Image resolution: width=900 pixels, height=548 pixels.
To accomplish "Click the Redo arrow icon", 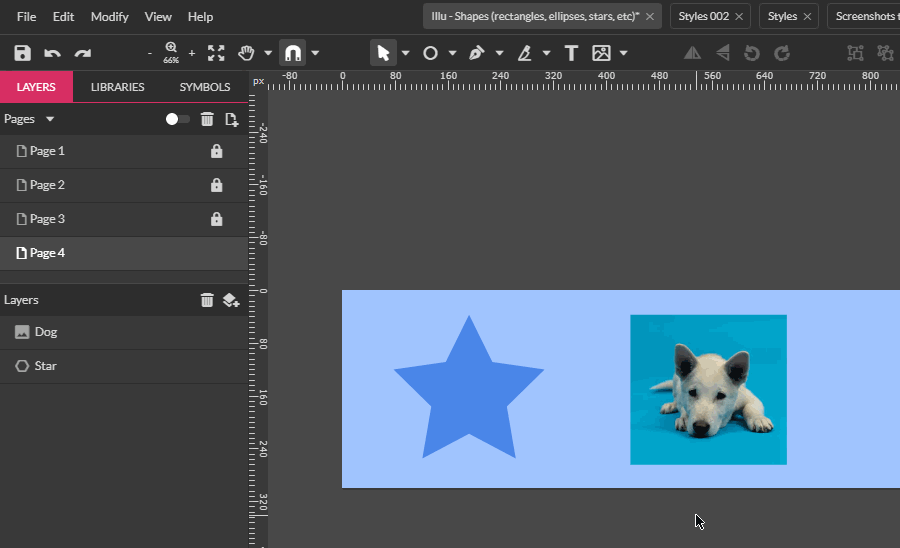I will tap(83, 53).
